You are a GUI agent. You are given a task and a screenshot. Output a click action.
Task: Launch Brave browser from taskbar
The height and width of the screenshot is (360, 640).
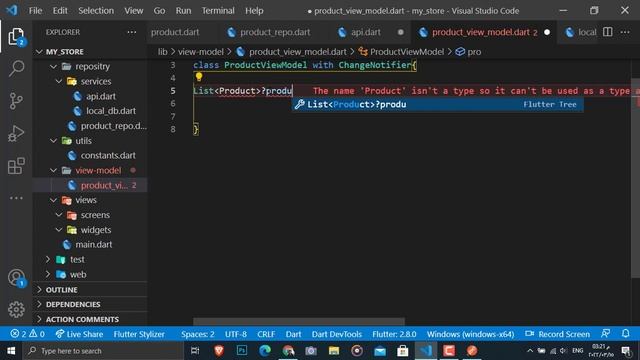[x=219, y=351]
